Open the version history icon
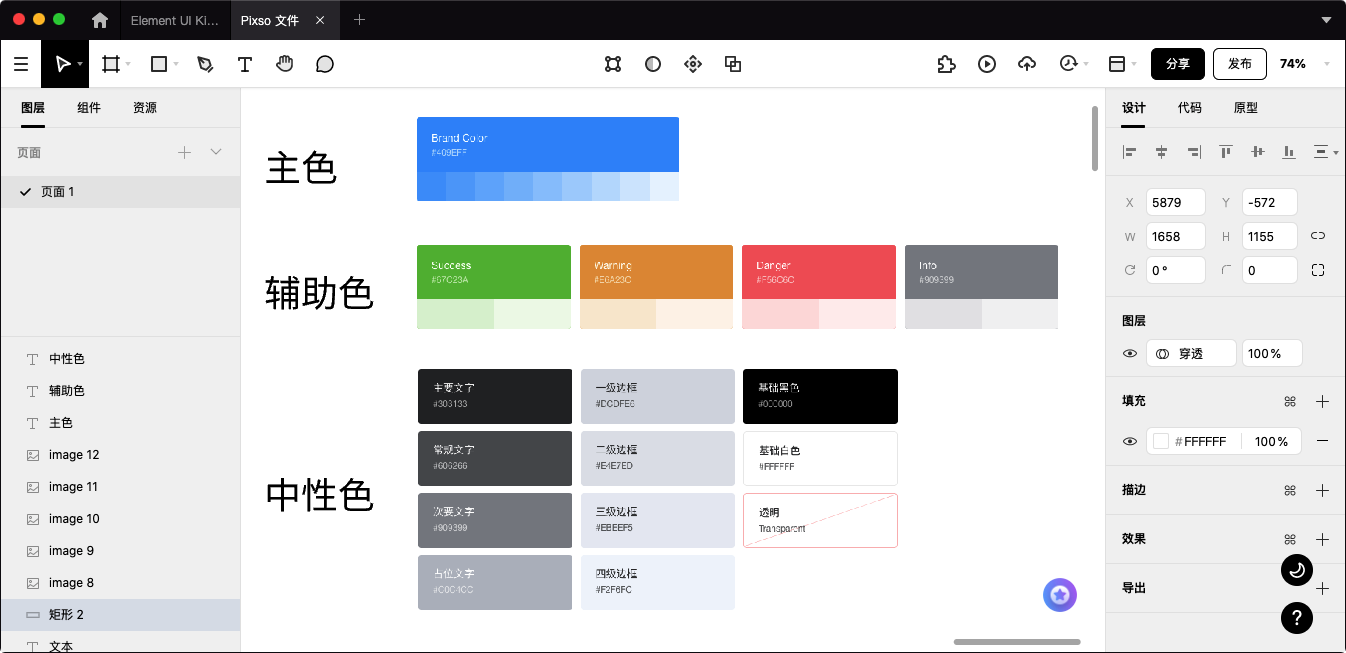 [x=1068, y=64]
